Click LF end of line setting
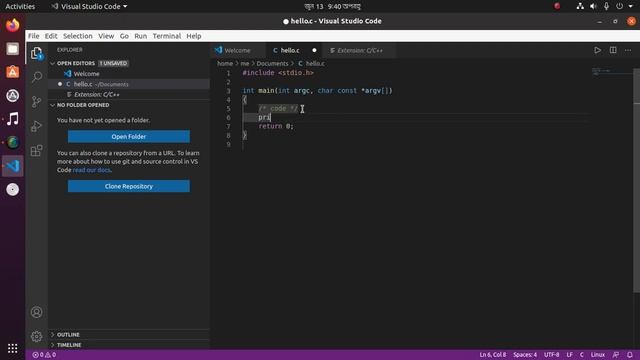 (x=569, y=355)
